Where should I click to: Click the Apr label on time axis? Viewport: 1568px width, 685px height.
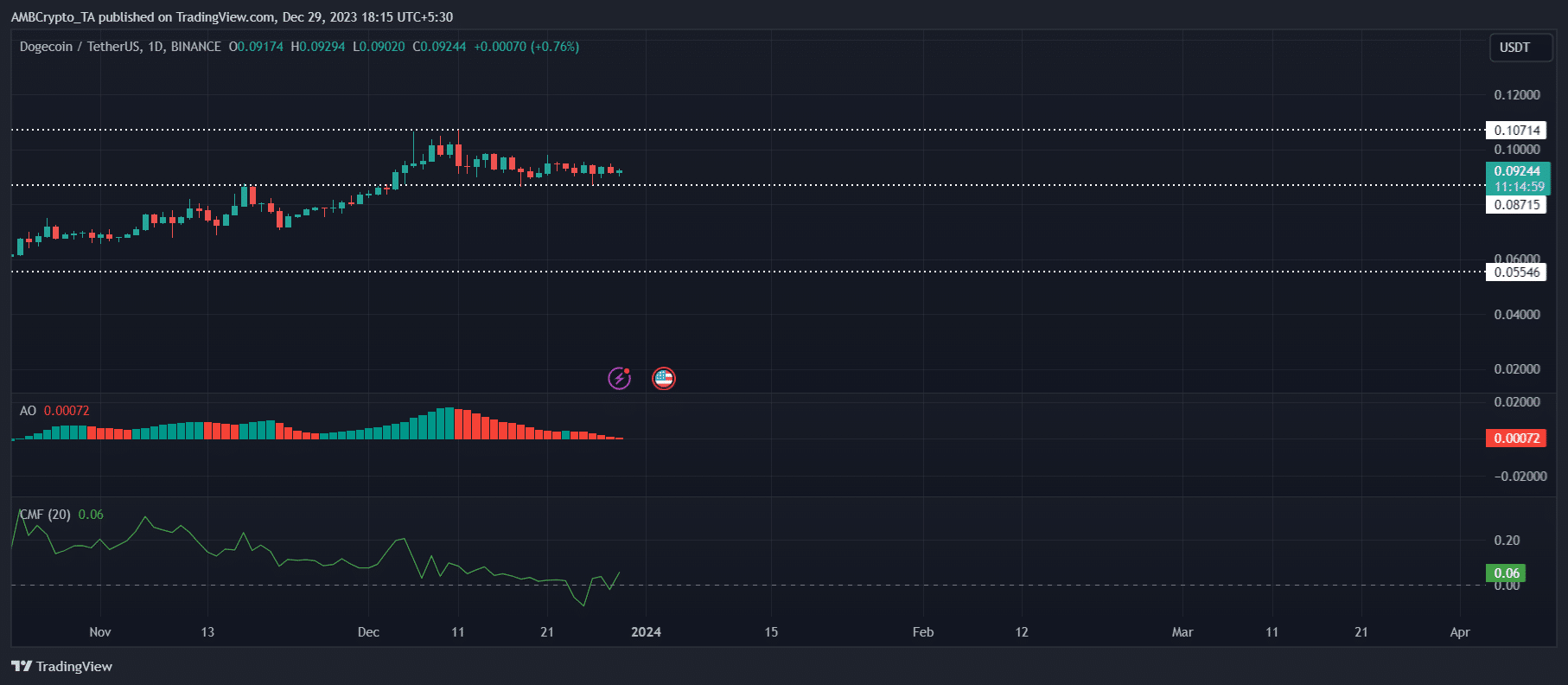[x=1460, y=632]
